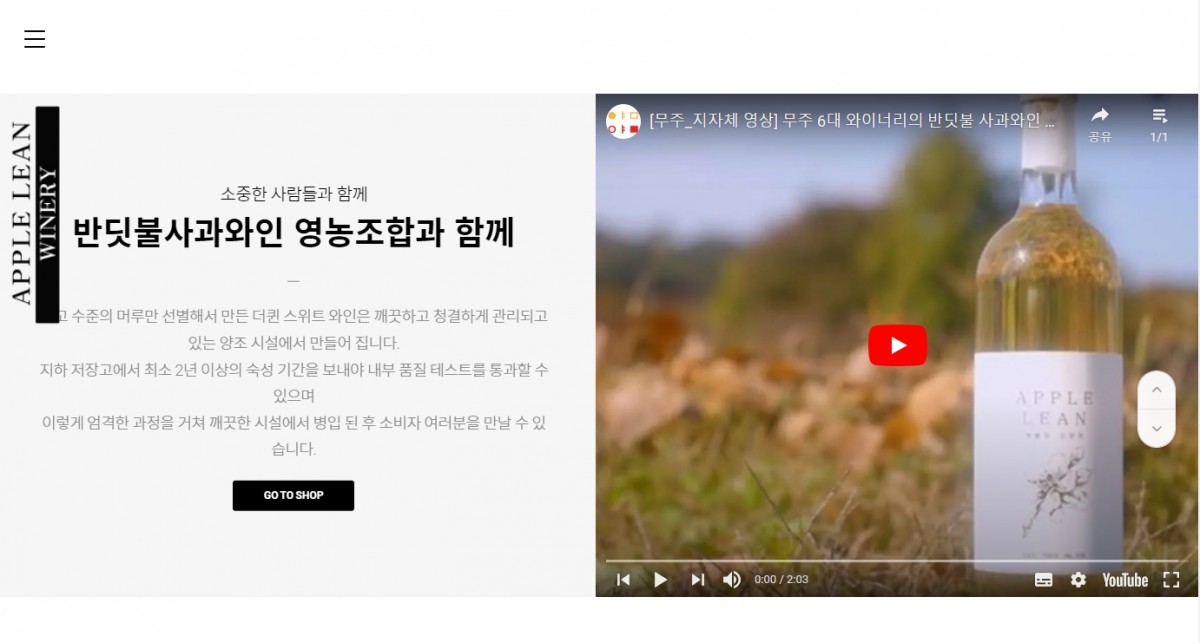
Task: Go to previous section with up chevron
Action: pyautogui.click(x=1156, y=390)
